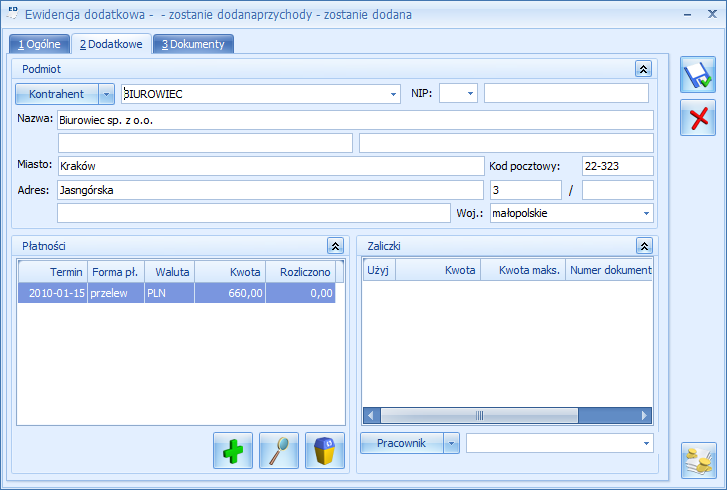
Task: View payment details with magnifier icon
Action: (x=279, y=451)
